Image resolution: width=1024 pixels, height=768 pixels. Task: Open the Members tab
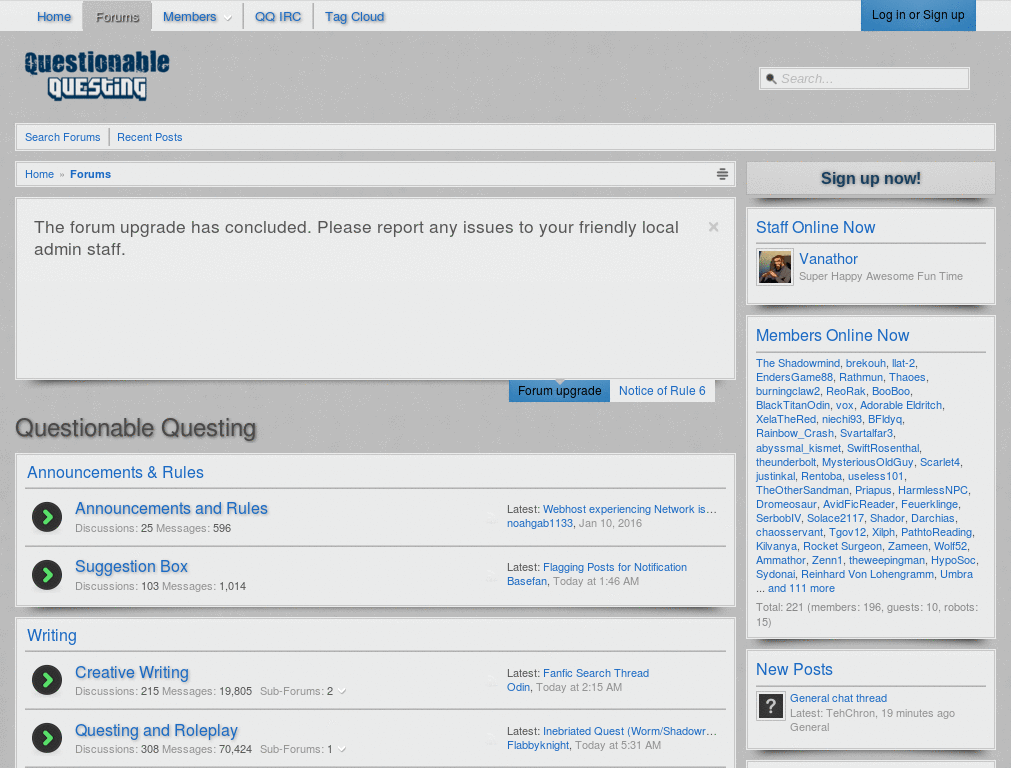189,17
